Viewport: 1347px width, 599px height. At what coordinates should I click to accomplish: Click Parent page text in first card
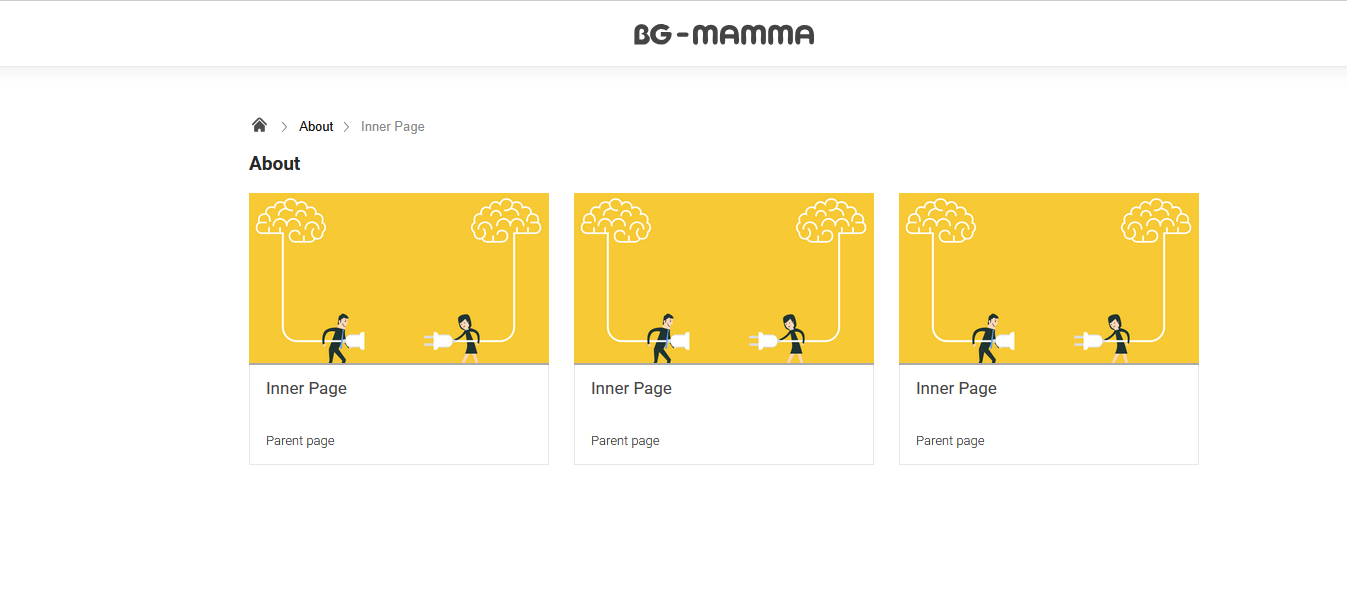(300, 441)
